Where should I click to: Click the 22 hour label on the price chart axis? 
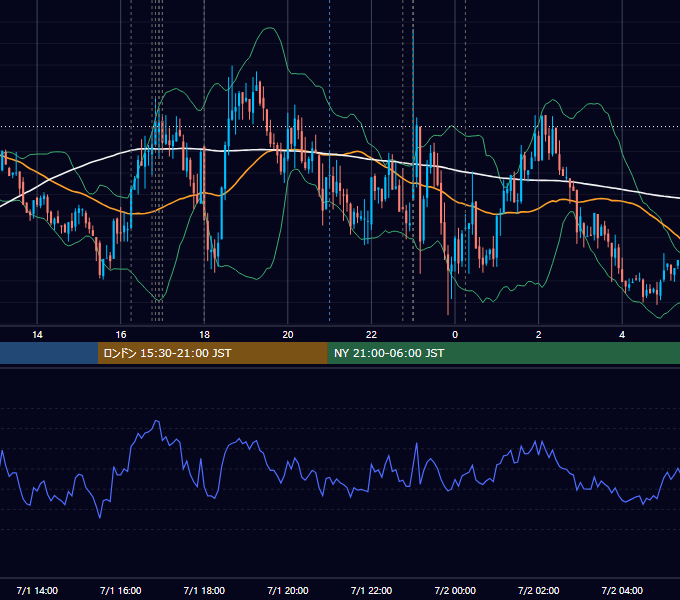coord(371,335)
